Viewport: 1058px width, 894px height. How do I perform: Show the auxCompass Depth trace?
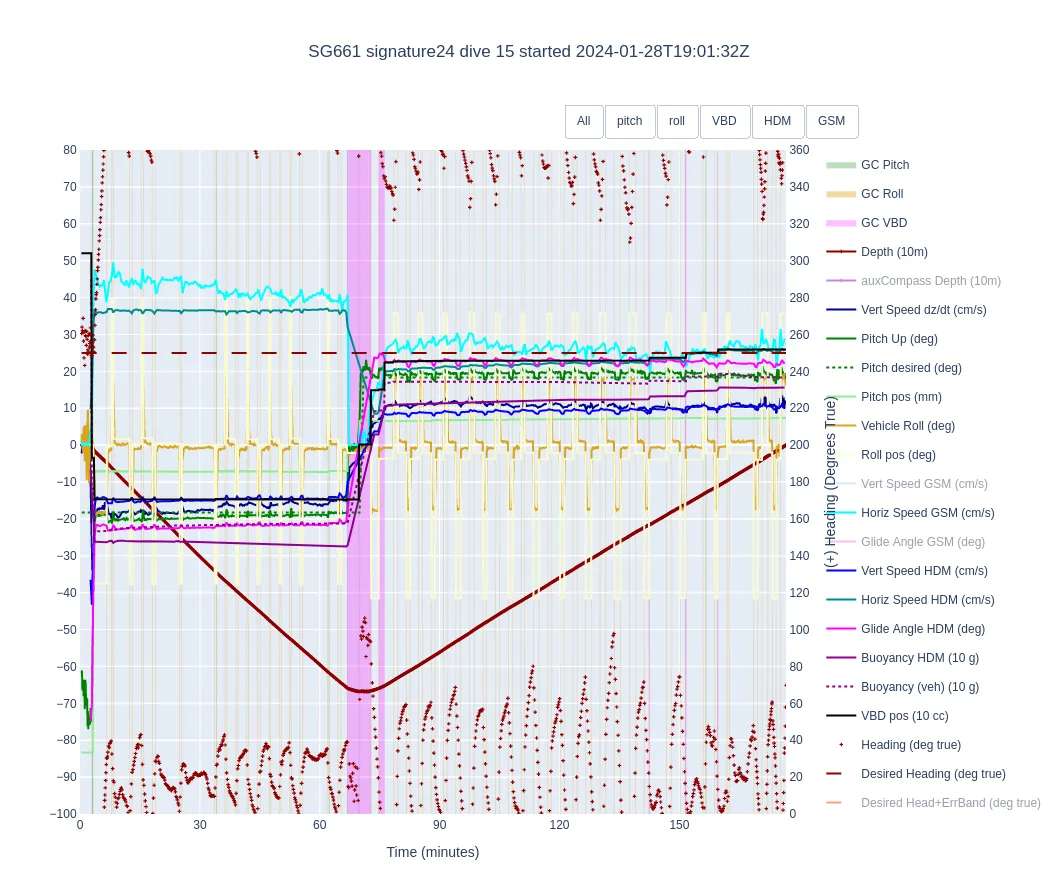click(930, 281)
